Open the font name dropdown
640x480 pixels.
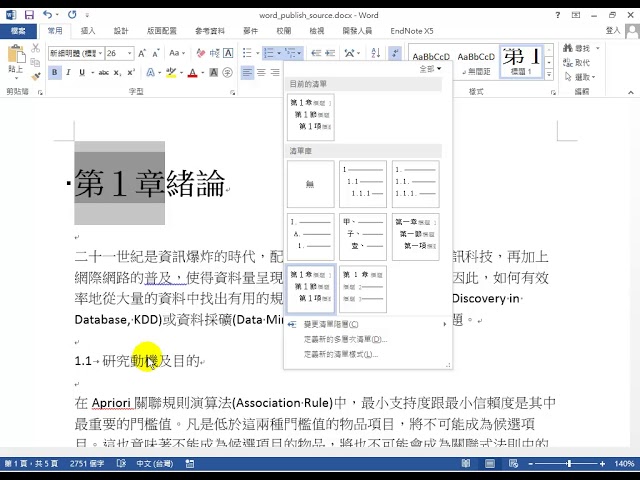tap(100, 53)
